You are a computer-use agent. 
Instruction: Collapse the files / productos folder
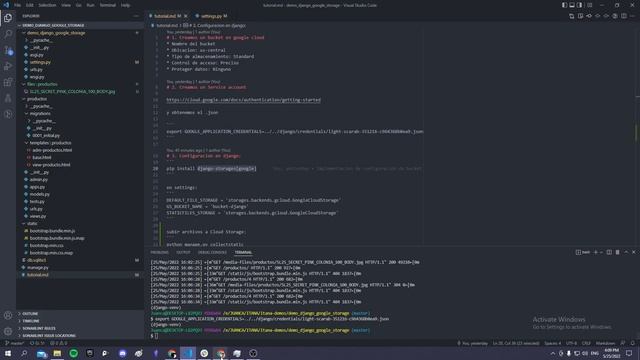(x=42, y=84)
